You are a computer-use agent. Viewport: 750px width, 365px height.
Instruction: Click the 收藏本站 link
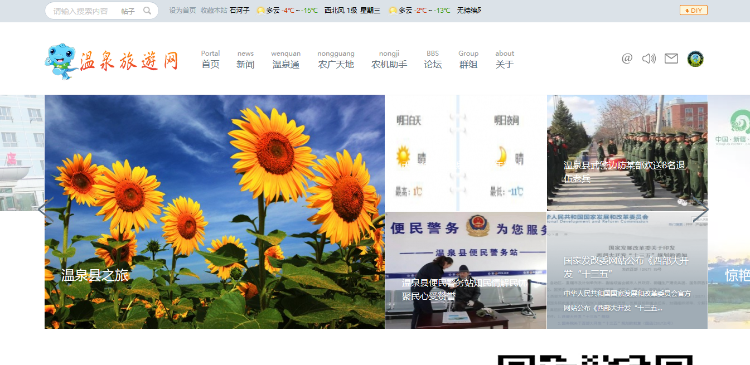(x=213, y=10)
